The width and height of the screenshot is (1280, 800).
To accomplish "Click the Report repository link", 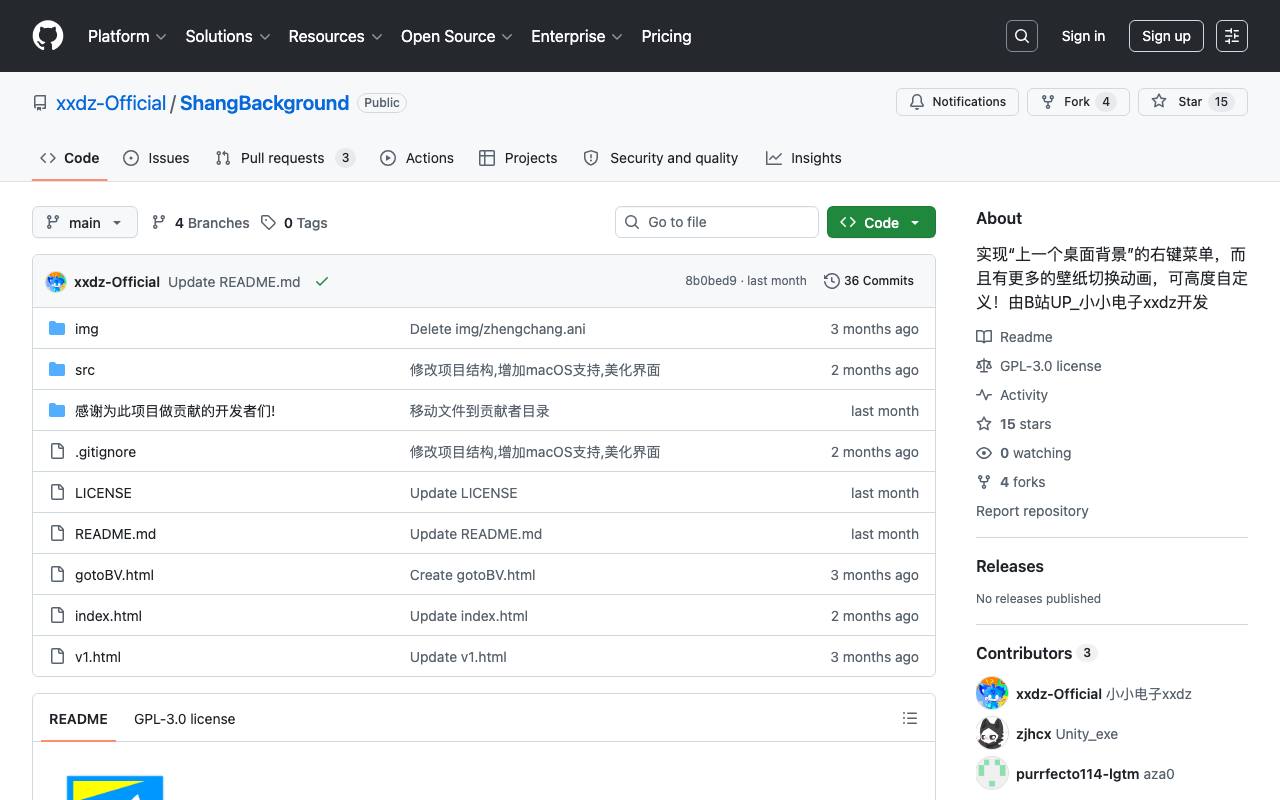I will point(1032,511).
